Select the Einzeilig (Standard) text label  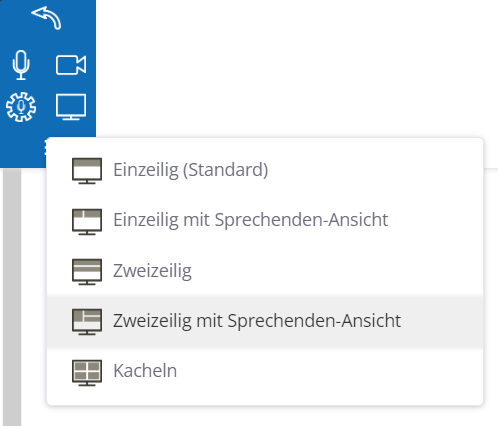coord(190,170)
